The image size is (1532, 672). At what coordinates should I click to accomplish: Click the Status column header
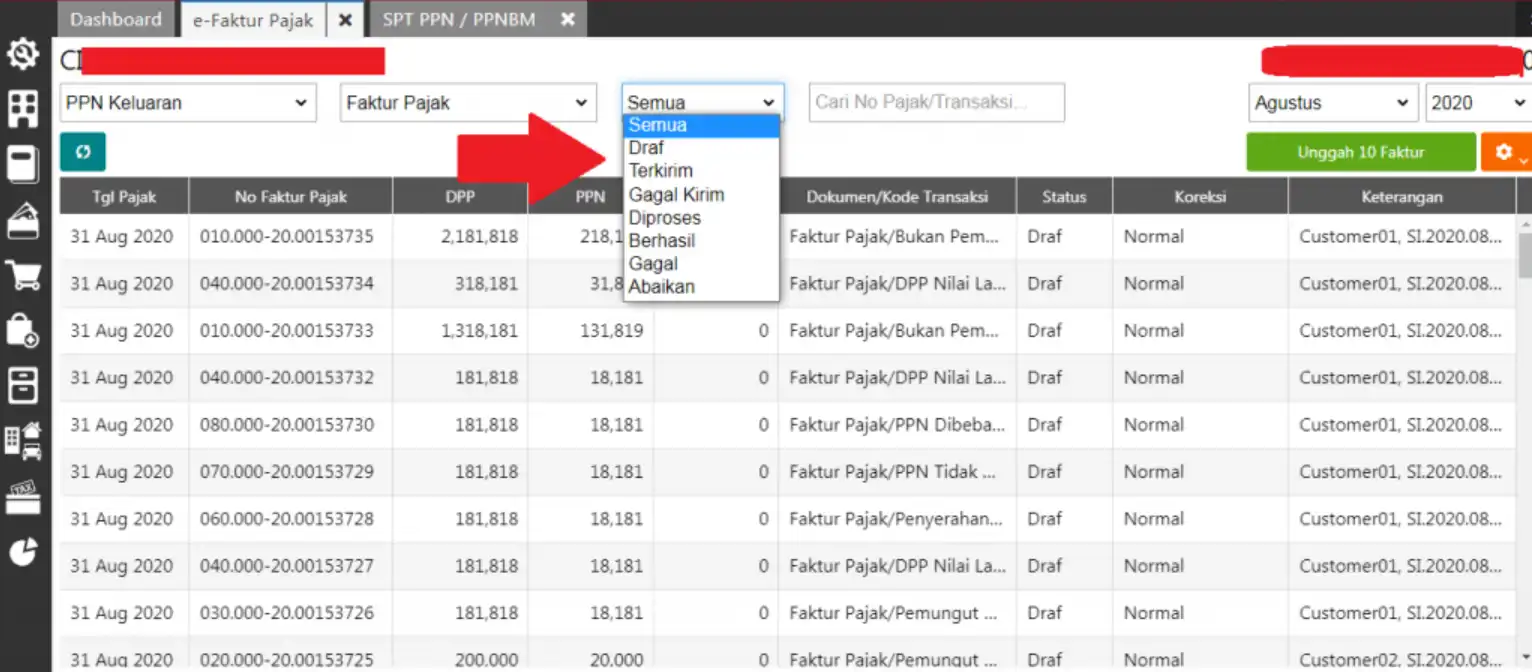pos(1064,197)
